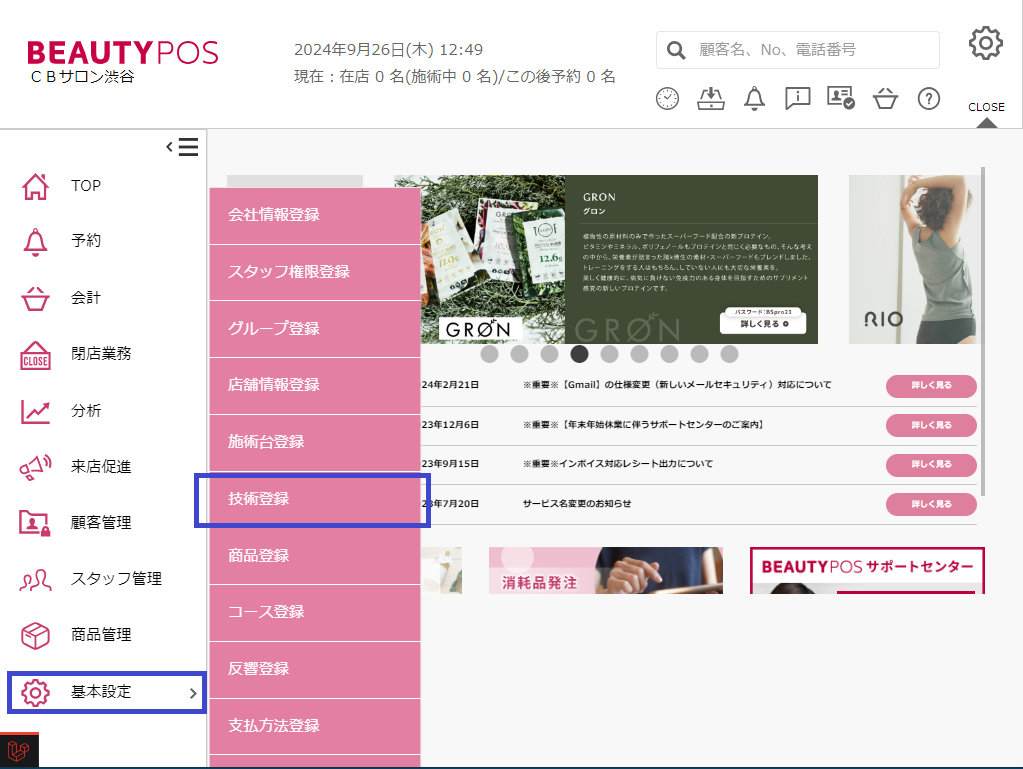
Task: Click 詳しく見る on the GRON banner
Action: point(763,324)
